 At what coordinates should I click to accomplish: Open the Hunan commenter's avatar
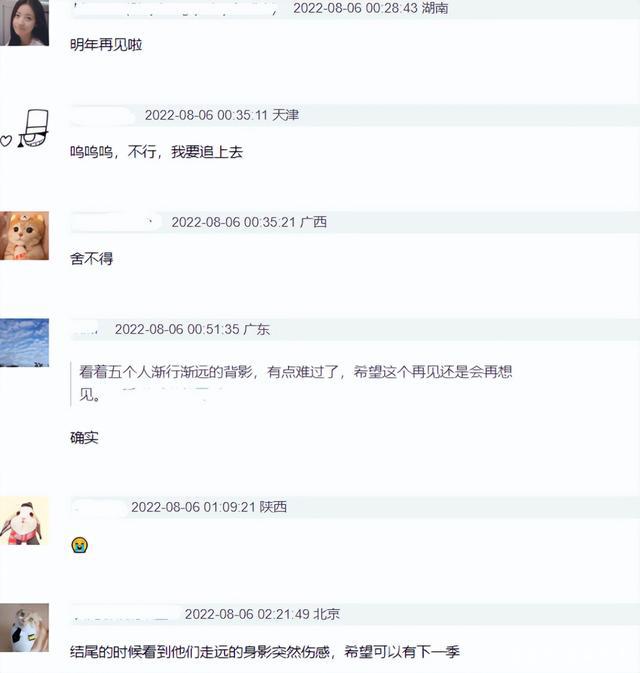point(24,22)
